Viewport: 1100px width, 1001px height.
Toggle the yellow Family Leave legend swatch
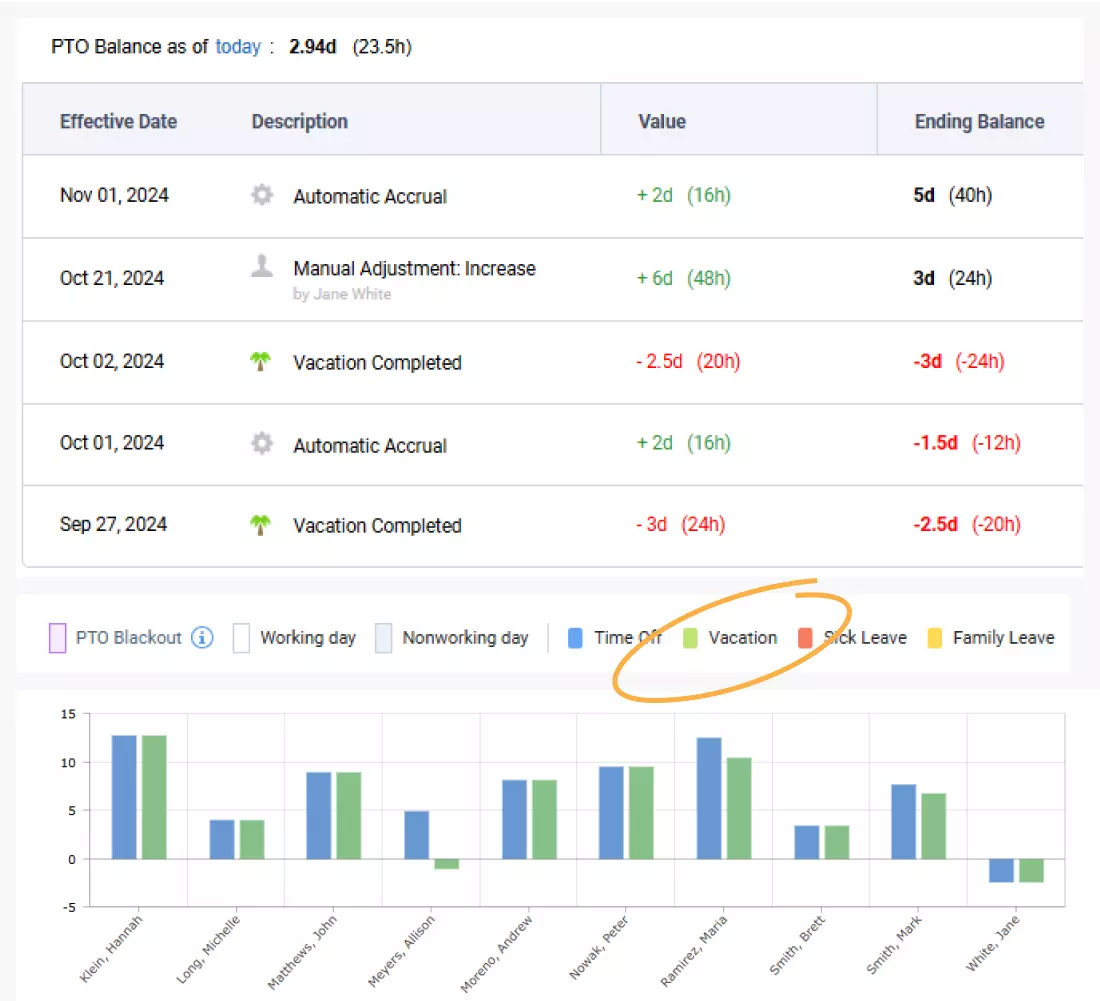[935, 637]
